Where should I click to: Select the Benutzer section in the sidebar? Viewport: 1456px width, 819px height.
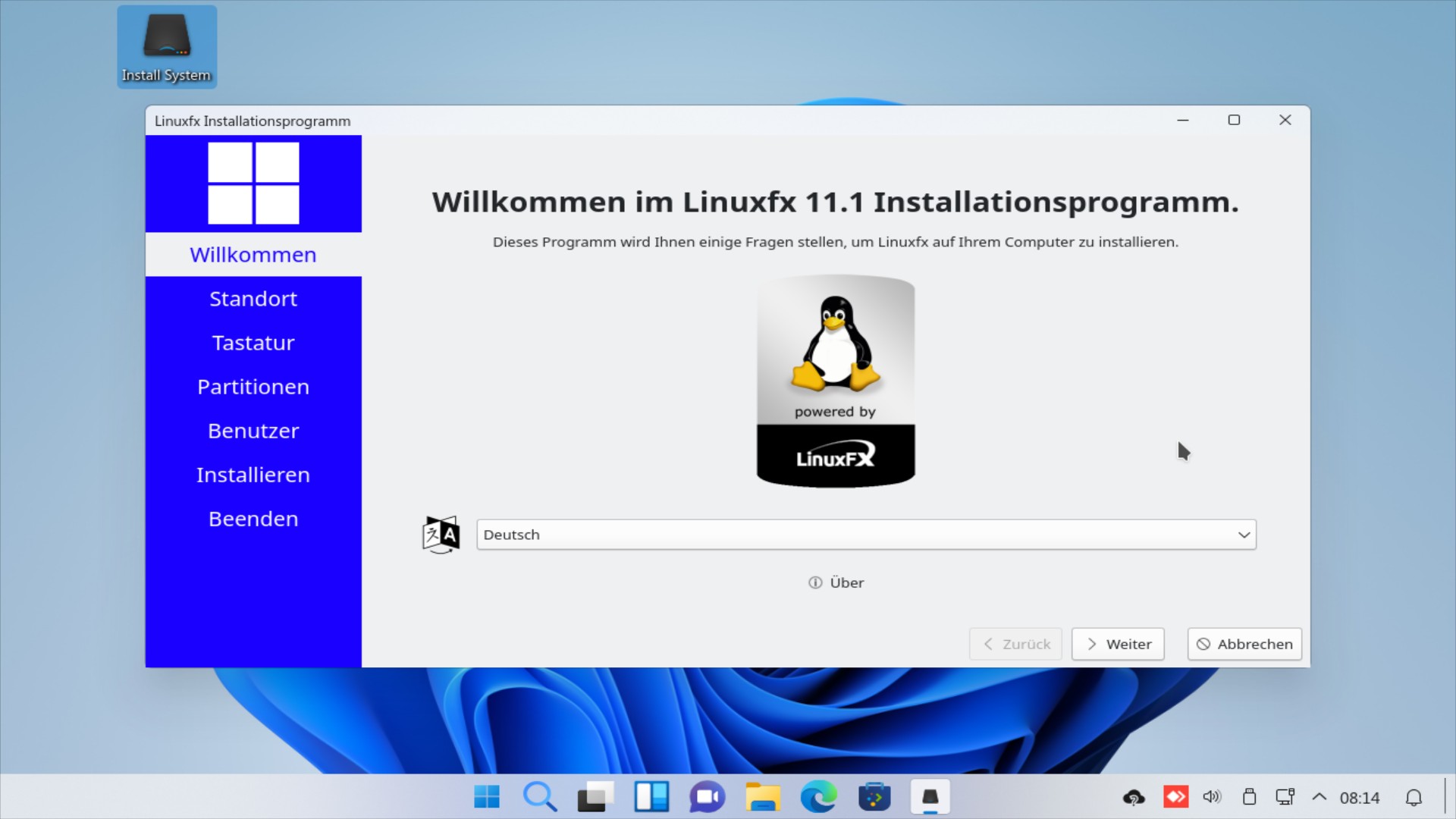coord(253,431)
